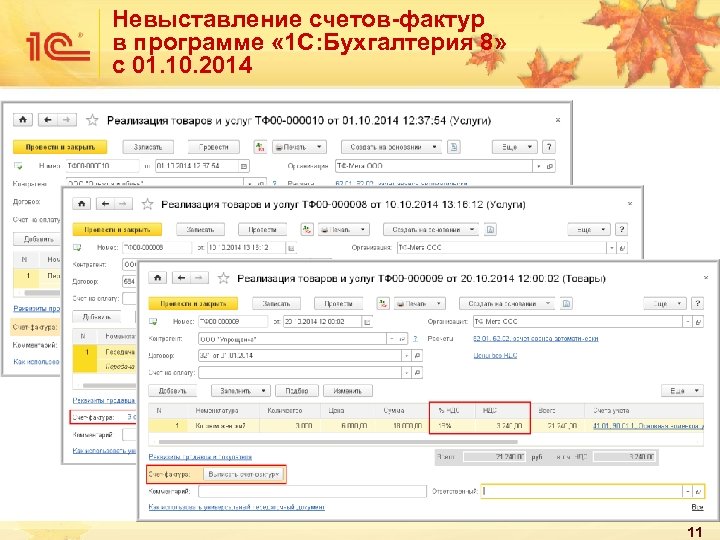Open report icon after Создать на основании, ТФ00-000008

(x=490, y=229)
